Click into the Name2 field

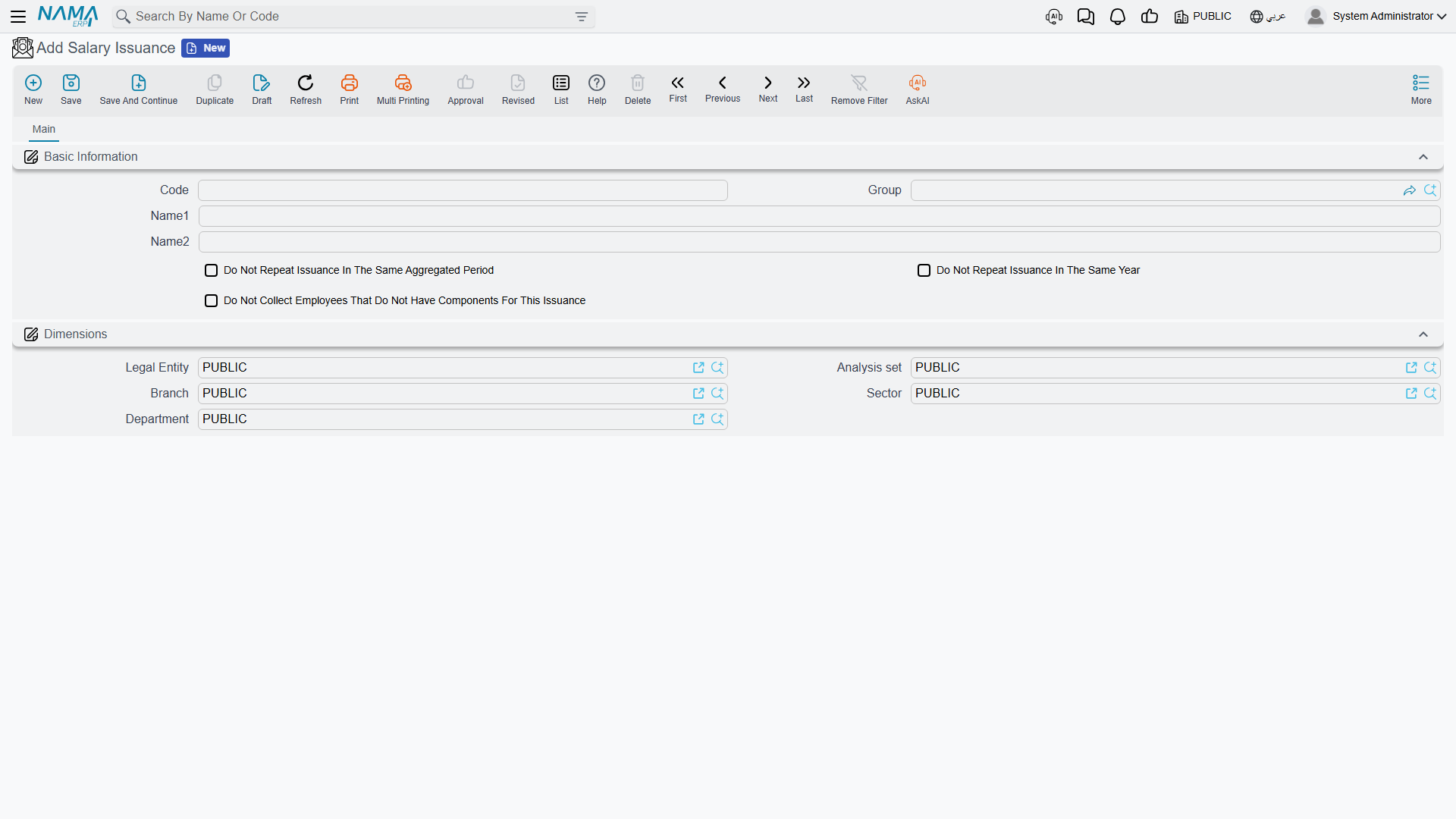(x=819, y=242)
